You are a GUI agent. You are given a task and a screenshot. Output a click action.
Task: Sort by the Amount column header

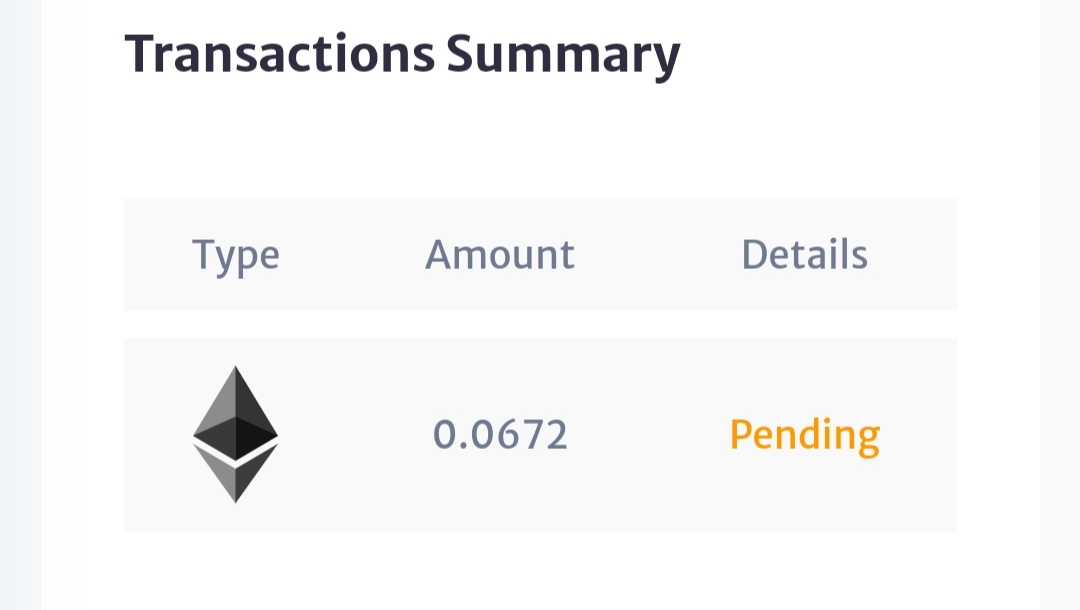(x=500, y=255)
